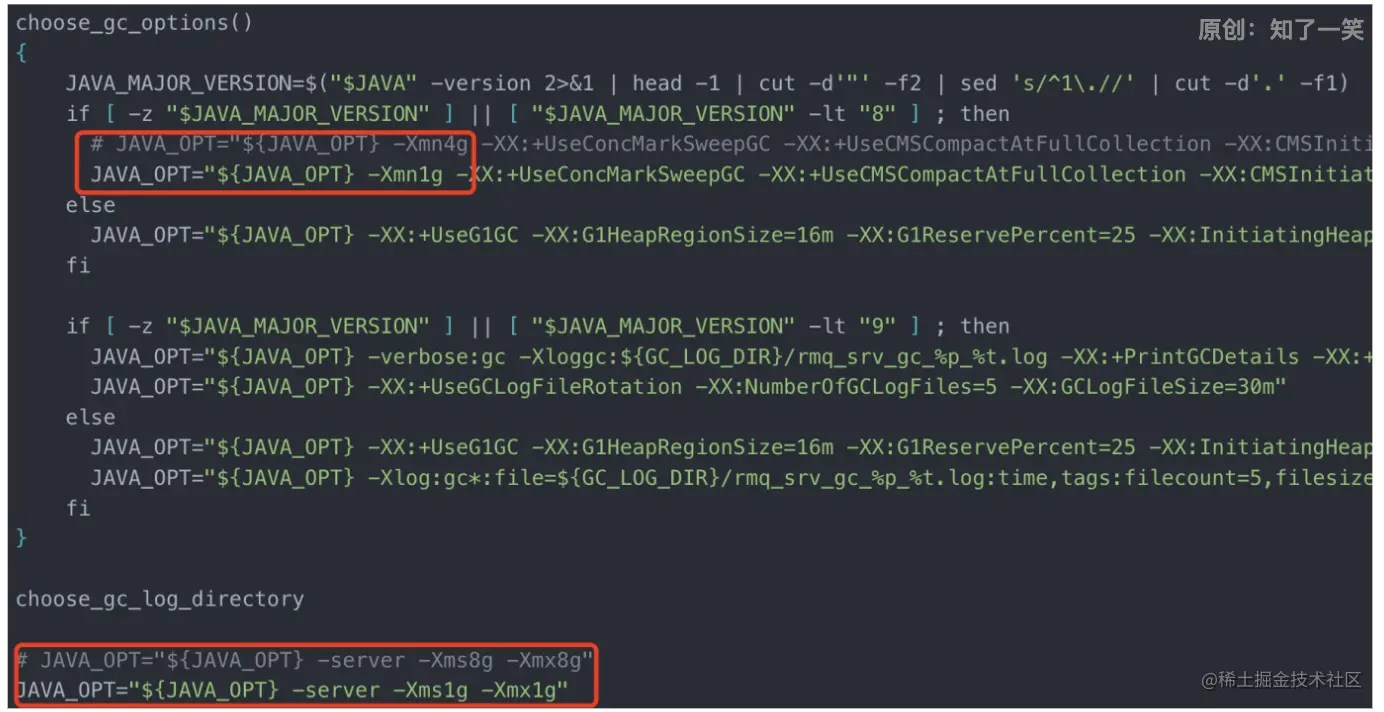Click the second else keyword

[91, 417]
